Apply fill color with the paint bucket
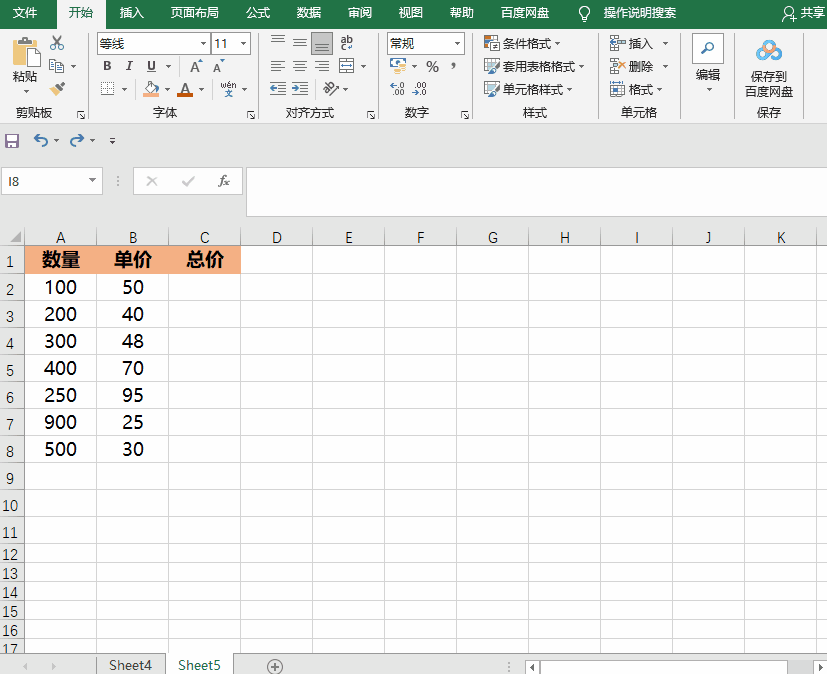The width and height of the screenshot is (827, 674). tap(151, 89)
